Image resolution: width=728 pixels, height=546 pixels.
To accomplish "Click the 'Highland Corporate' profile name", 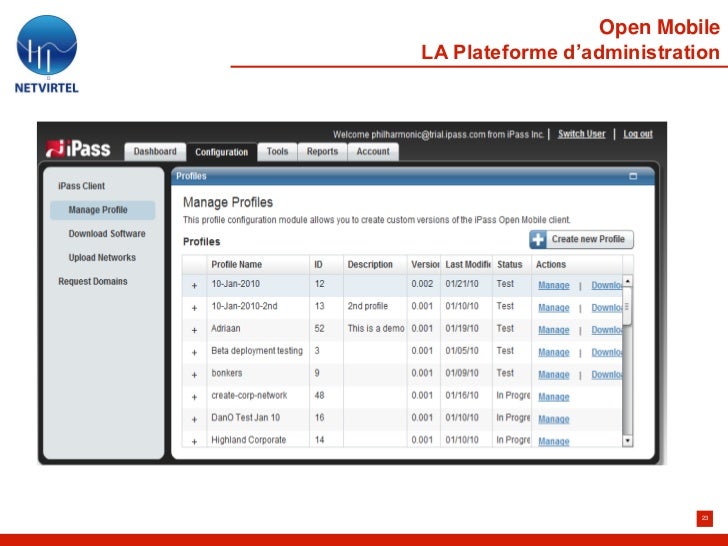I will tap(248, 440).
